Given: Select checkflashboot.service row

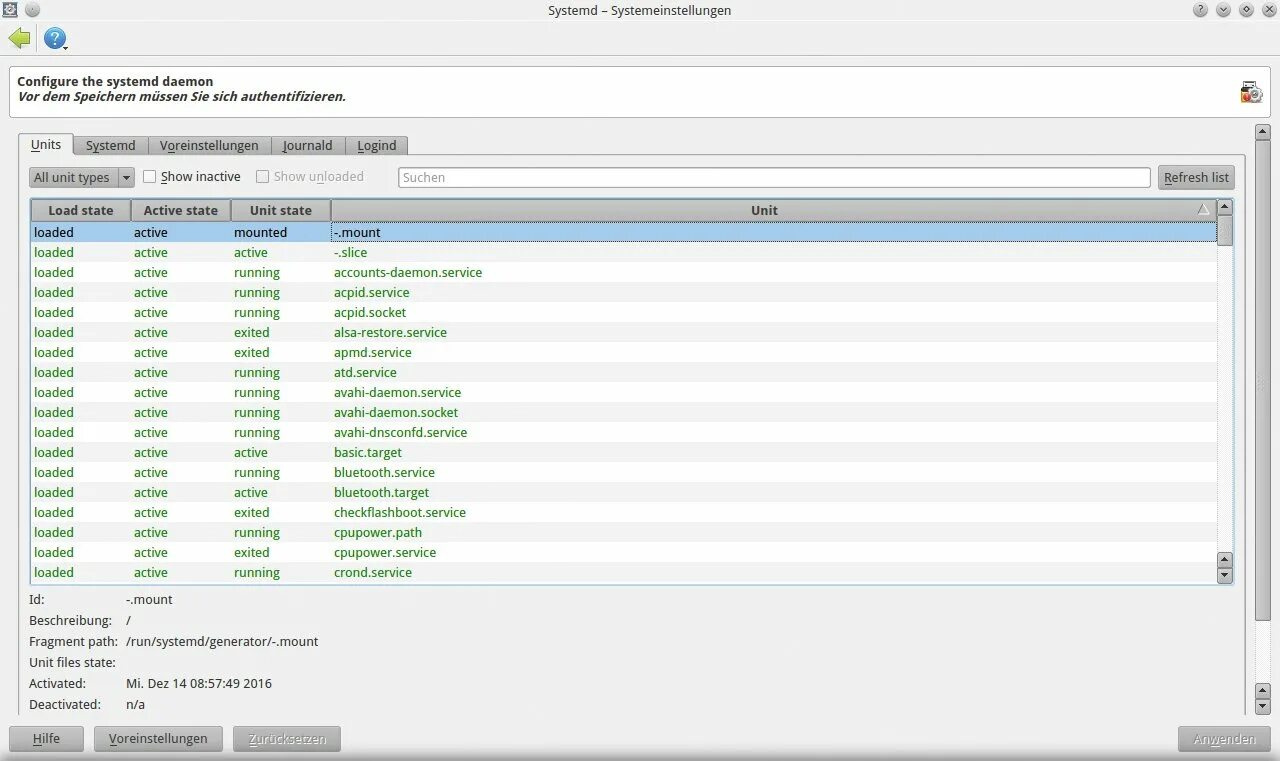Looking at the screenshot, I should pyautogui.click(x=623, y=512).
